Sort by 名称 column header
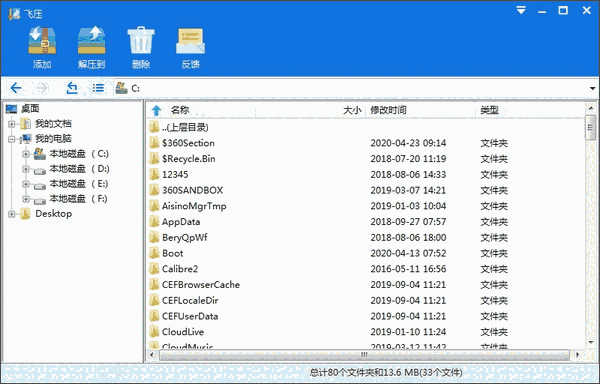The image size is (600, 384). (180, 110)
